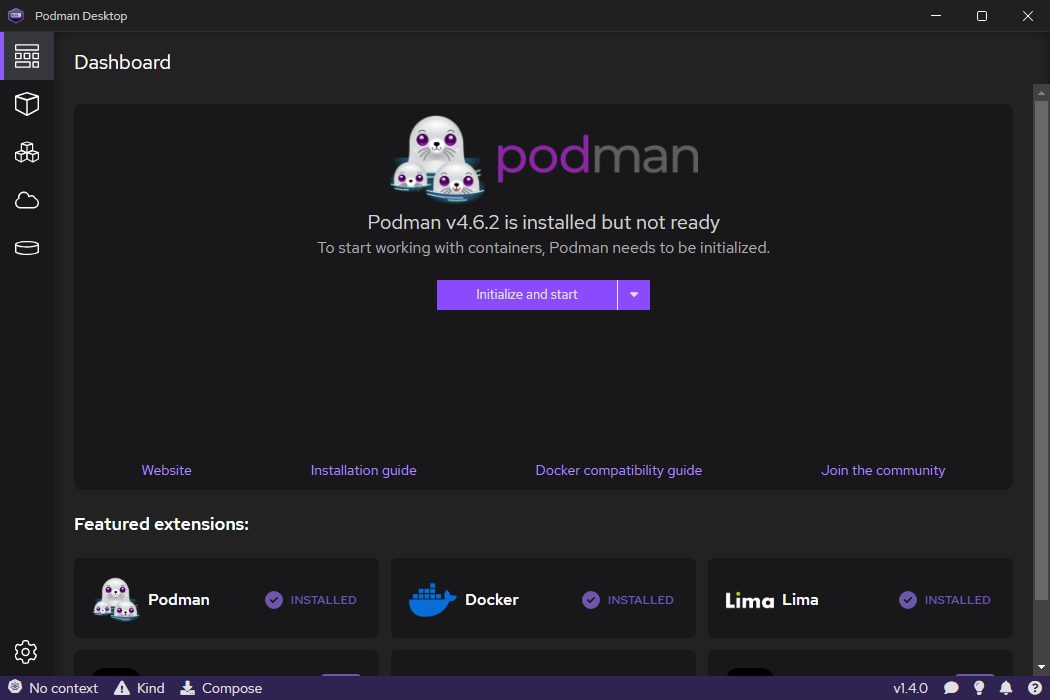Maximize the Podman Desktop window
This screenshot has height=700, width=1050.
[x=982, y=15]
